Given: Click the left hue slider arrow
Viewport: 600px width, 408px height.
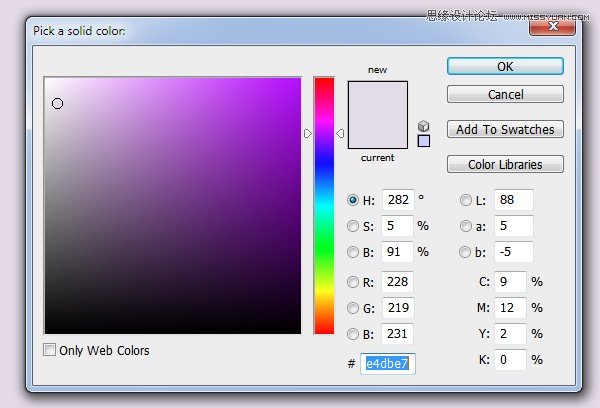Looking at the screenshot, I should [x=308, y=133].
